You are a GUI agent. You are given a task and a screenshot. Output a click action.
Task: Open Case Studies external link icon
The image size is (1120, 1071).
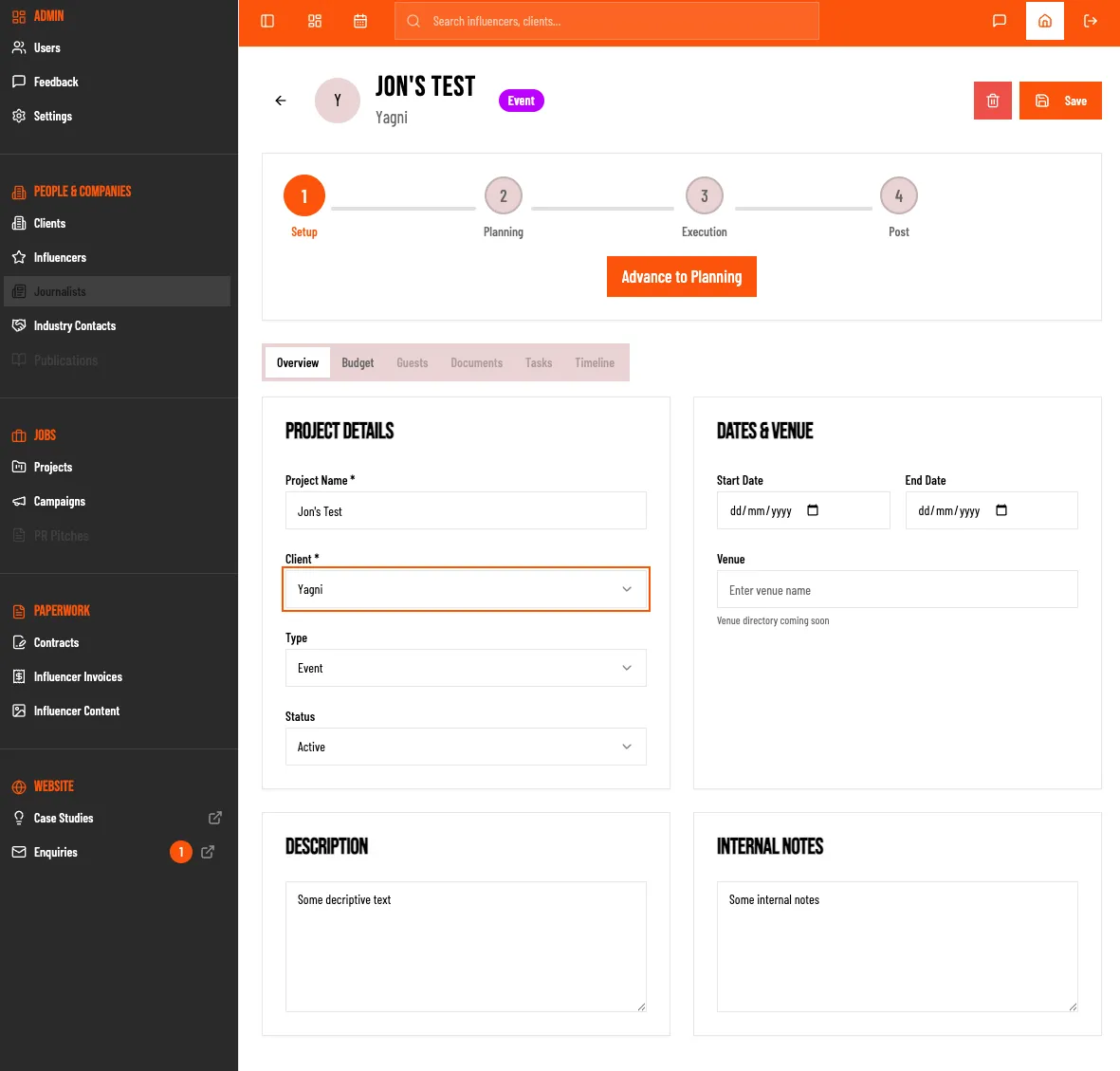click(x=215, y=817)
